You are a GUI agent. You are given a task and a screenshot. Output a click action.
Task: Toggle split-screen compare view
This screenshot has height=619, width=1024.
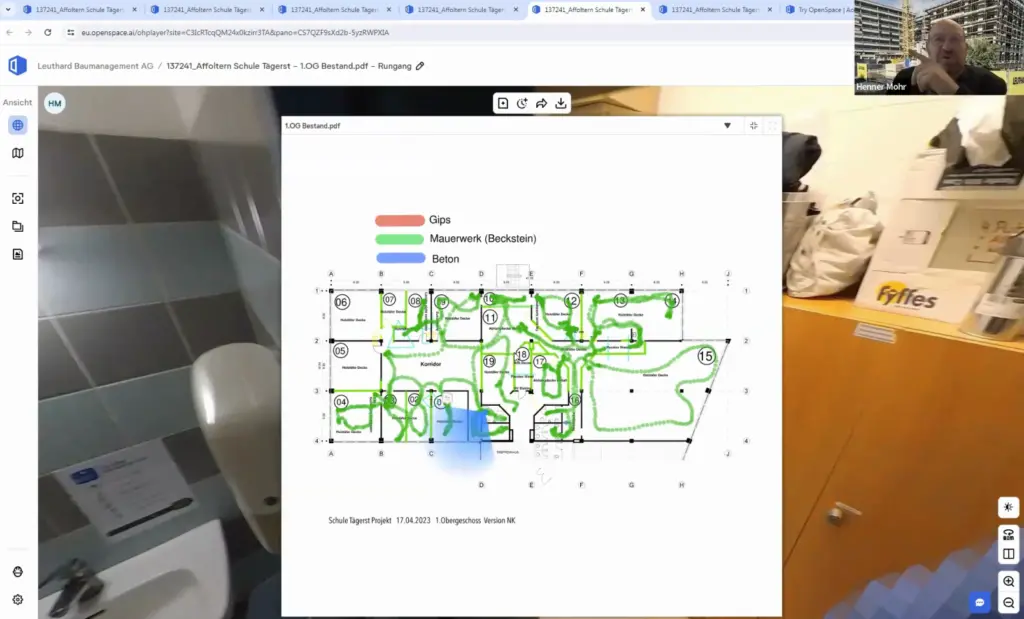[x=1008, y=554]
